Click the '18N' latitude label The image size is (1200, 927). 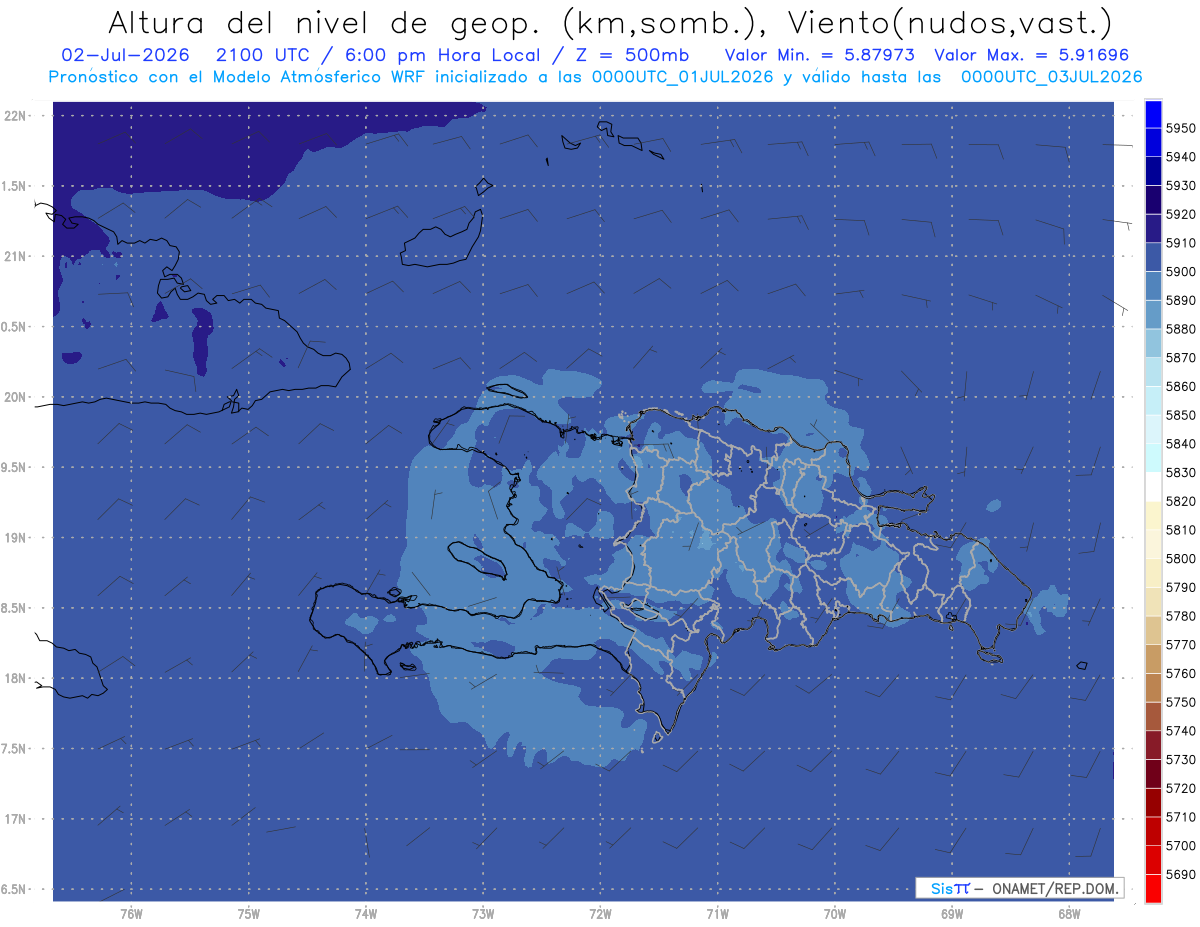tap(16, 678)
